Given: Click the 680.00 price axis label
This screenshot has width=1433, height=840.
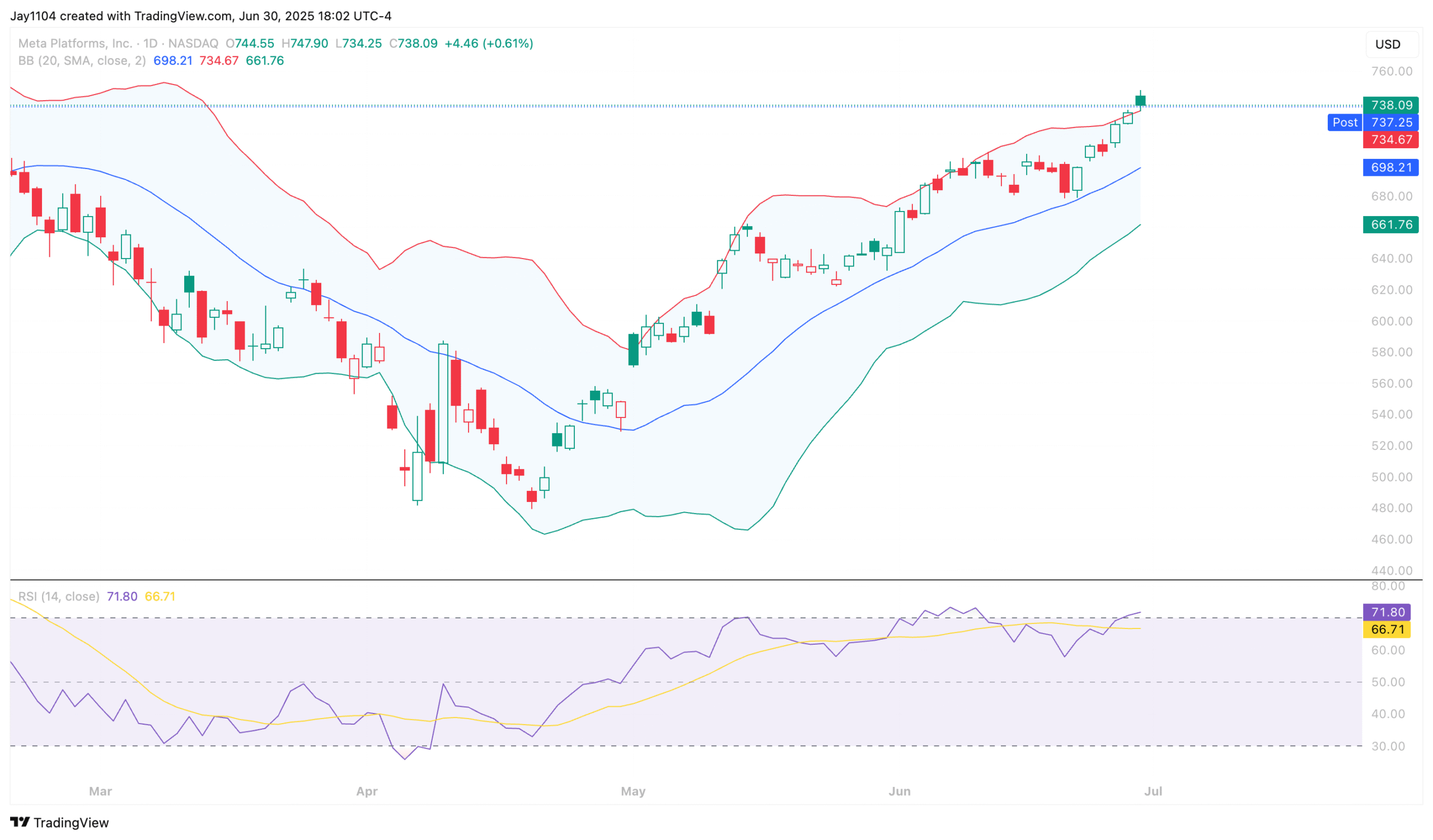Looking at the screenshot, I should click(1392, 196).
